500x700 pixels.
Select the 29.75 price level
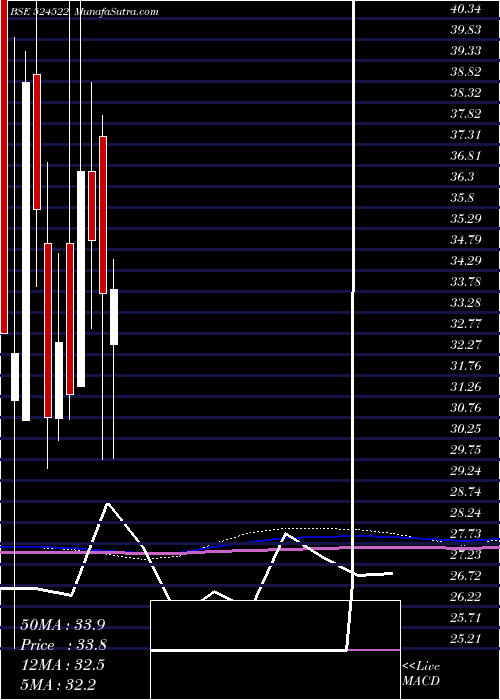tap(466, 450)
